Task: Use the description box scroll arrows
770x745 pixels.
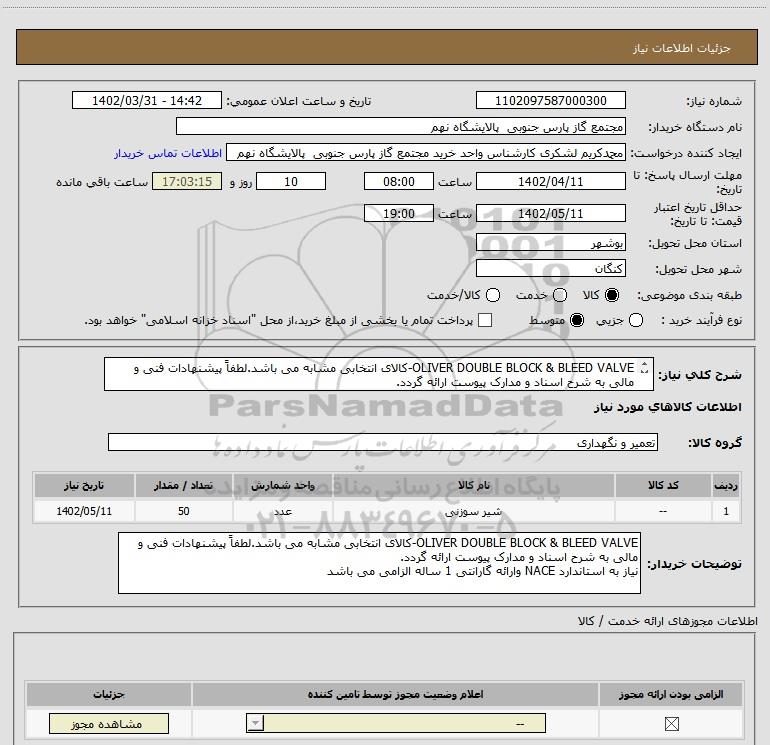Action: click(x=645, y=368)
